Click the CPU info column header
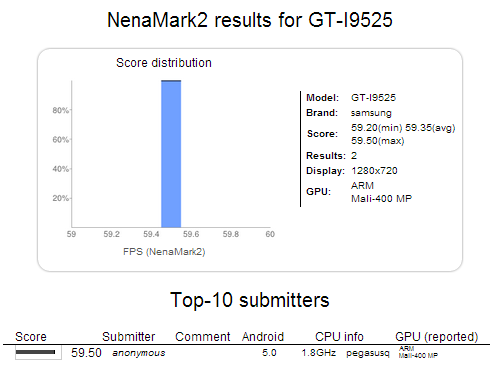Viewport: 496px width, 366px height. (x=339, y=337)
